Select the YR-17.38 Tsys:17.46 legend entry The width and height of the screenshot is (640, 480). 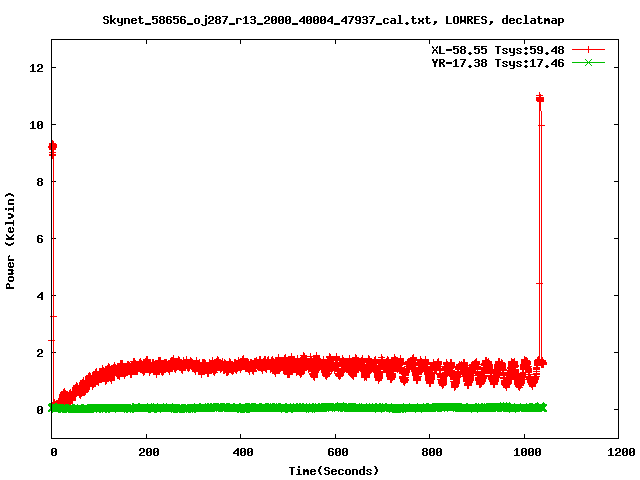click(498, 63)
